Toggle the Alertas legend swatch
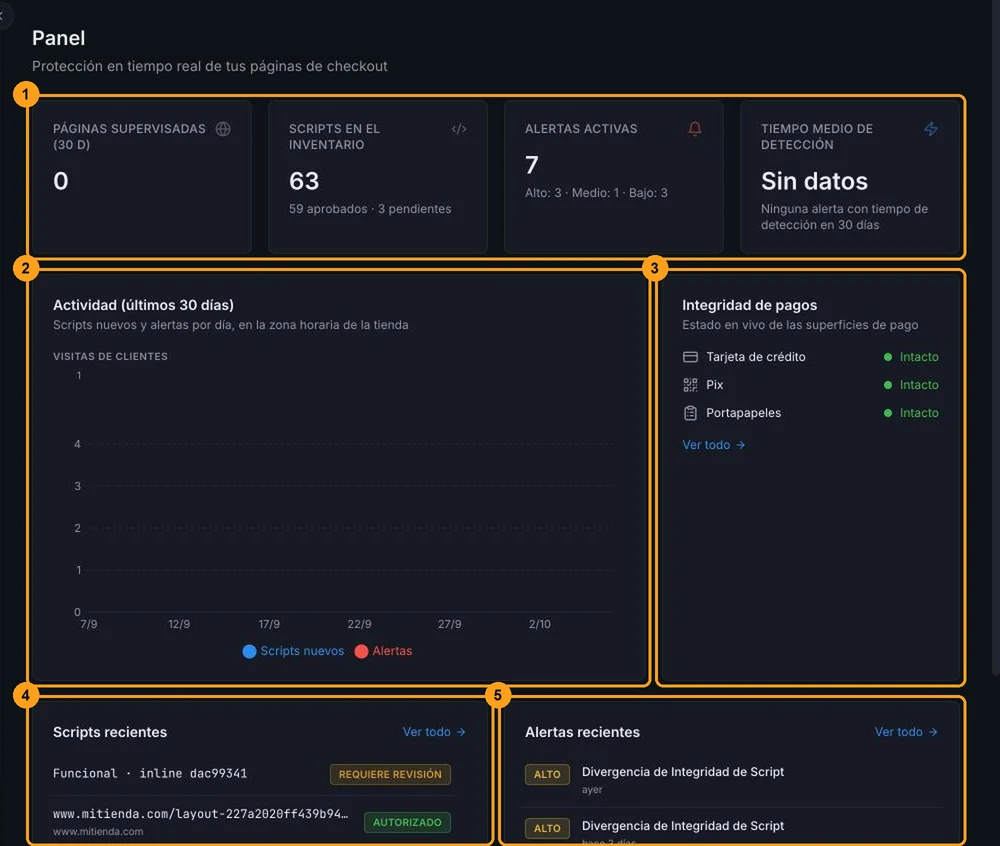Image resolution: width=1000 pixels, height=846 pixels. [361, 651]
